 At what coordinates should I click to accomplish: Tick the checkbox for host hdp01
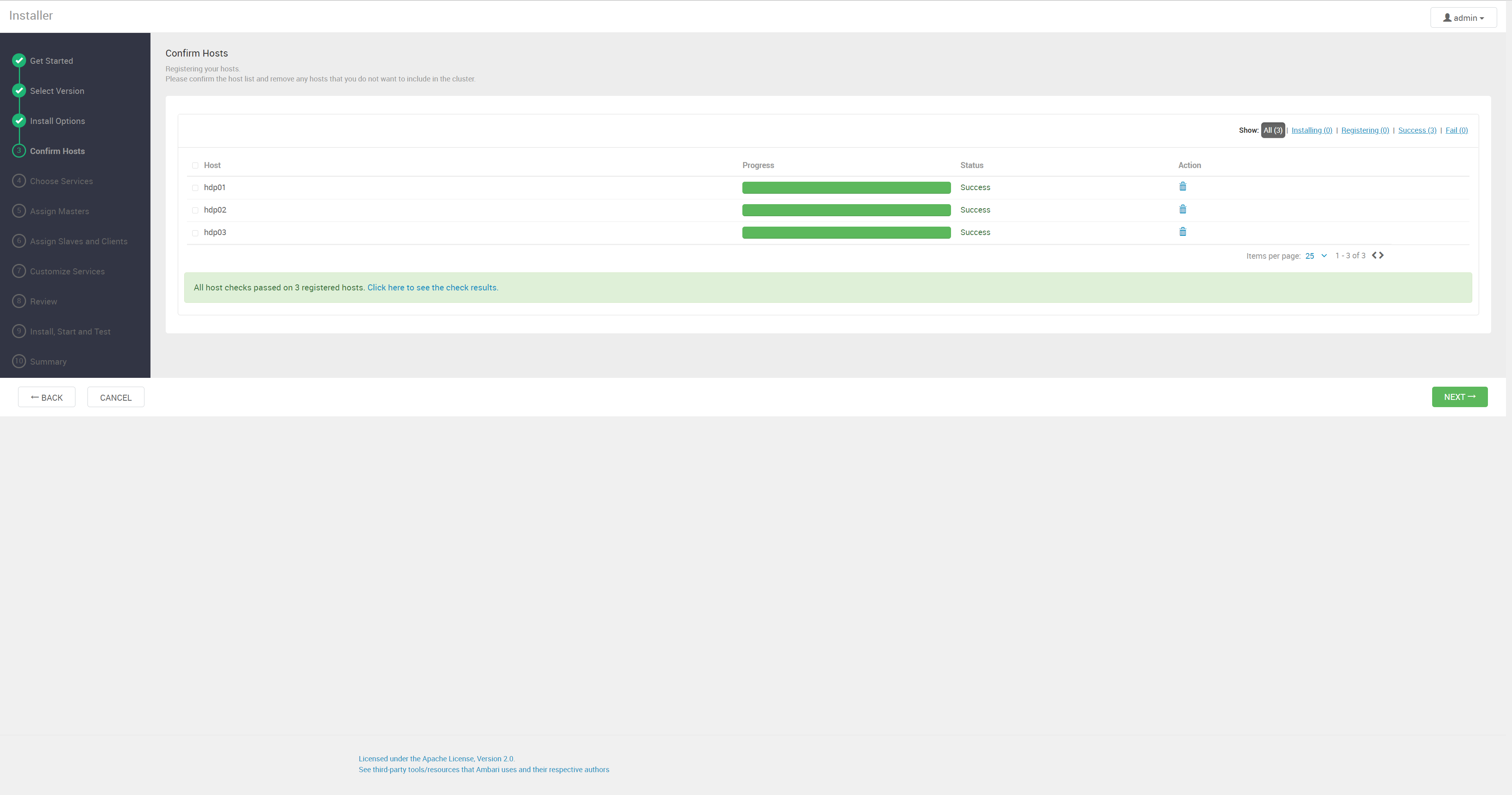pos(195,188)
